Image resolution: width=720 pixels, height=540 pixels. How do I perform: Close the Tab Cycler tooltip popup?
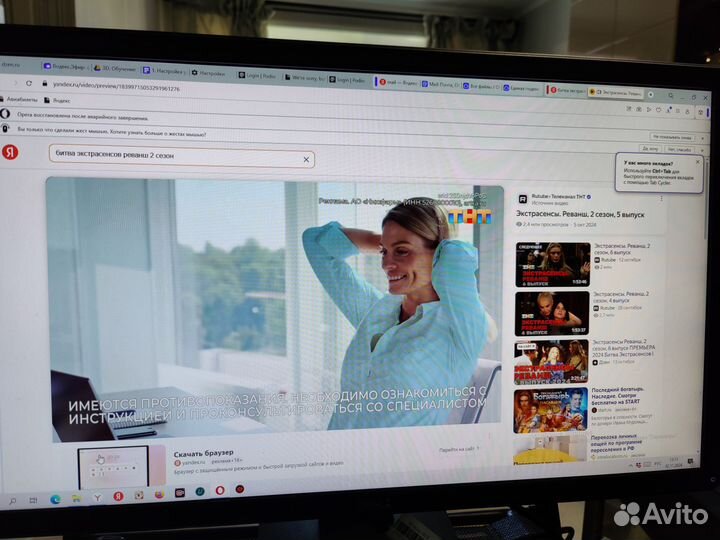(697, 161)
